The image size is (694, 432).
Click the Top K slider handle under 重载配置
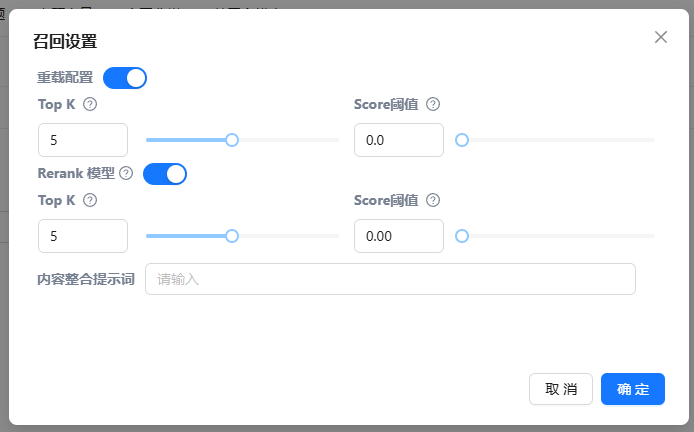[x=232, y=140]
